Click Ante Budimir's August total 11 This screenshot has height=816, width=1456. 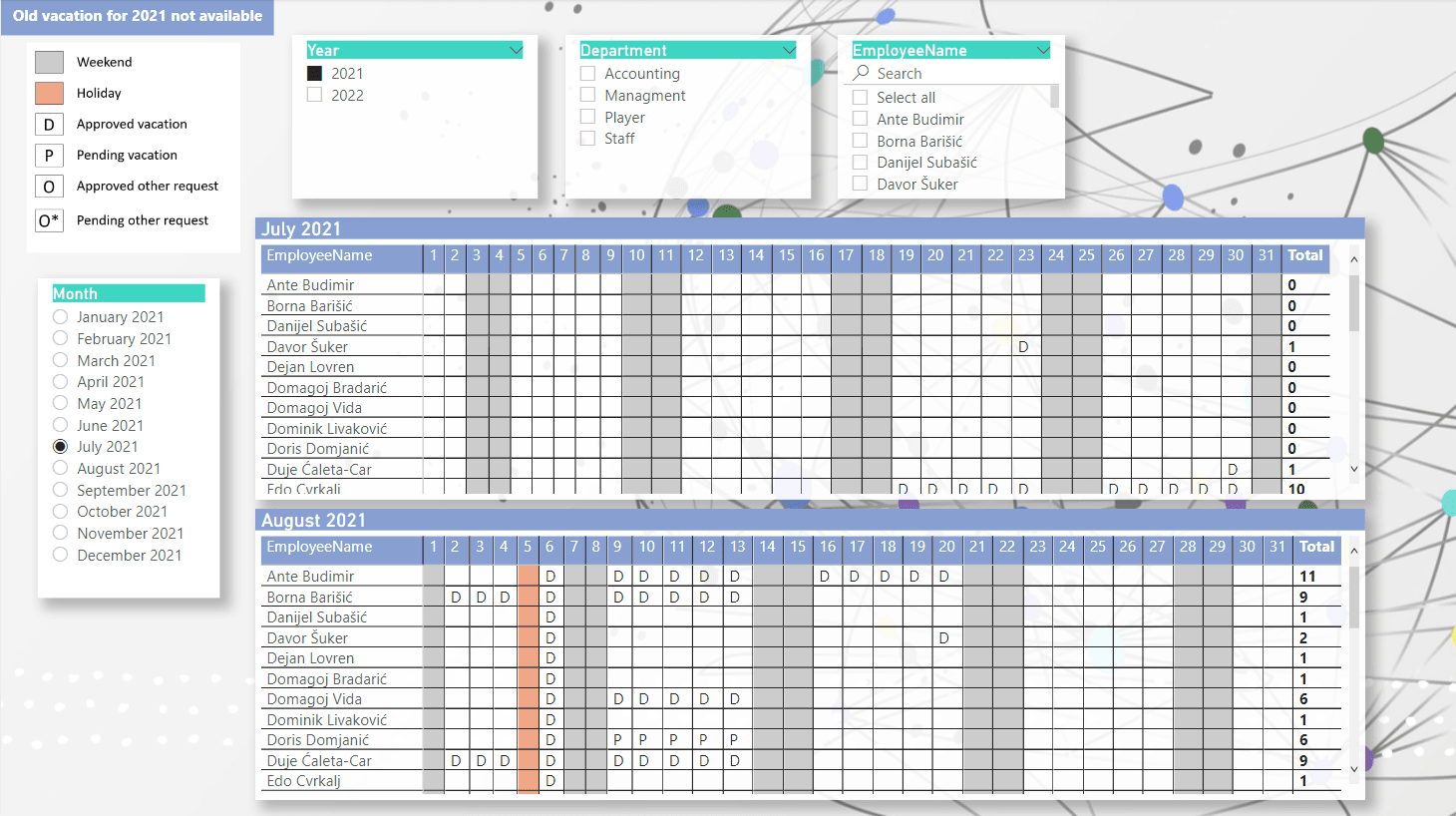point(1307,577)
